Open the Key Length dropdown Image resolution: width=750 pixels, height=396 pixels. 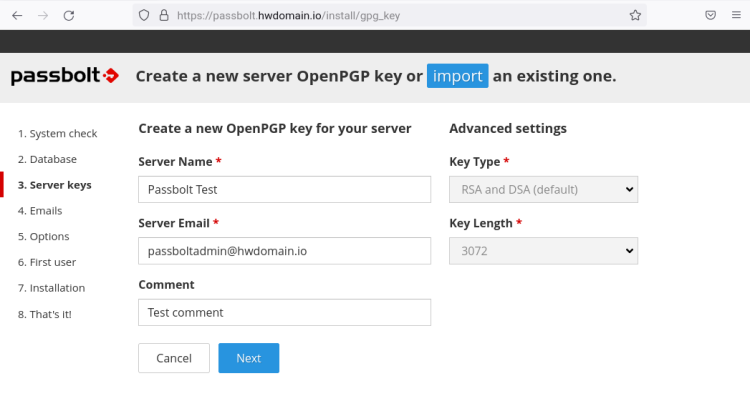coord(543,251)
